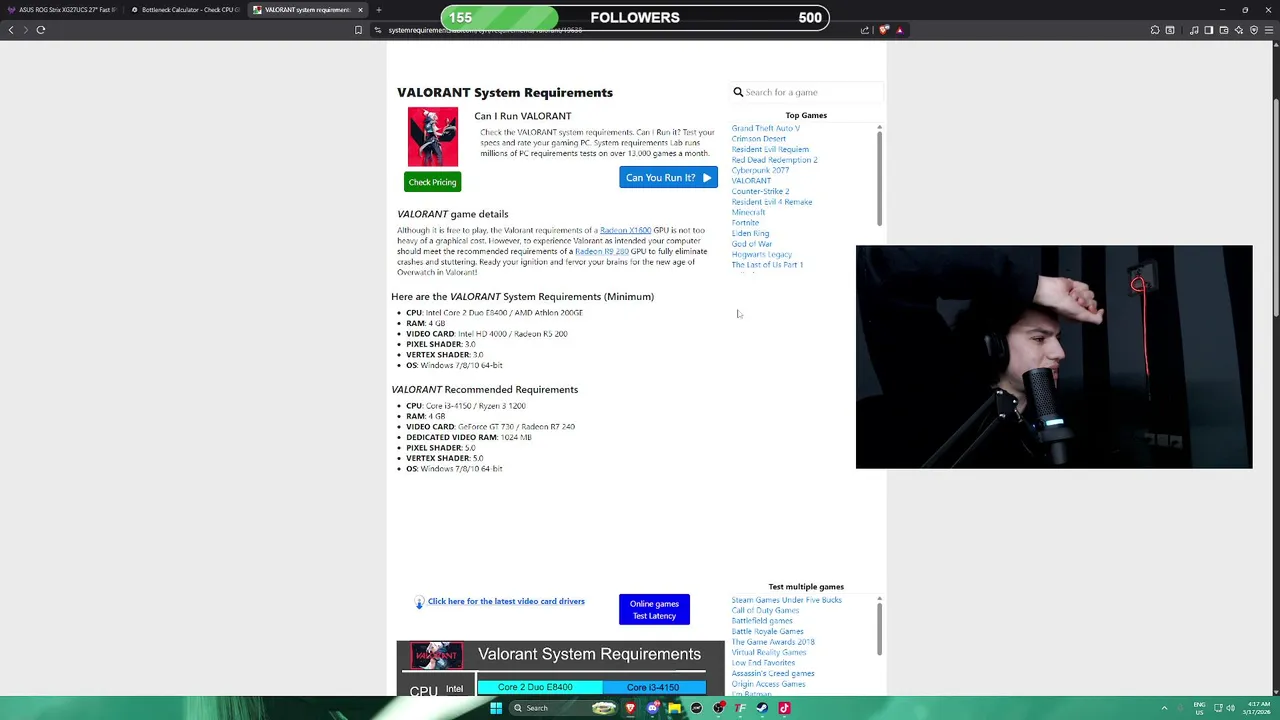Click Online games Test Latency button

(x=654, y=610)
